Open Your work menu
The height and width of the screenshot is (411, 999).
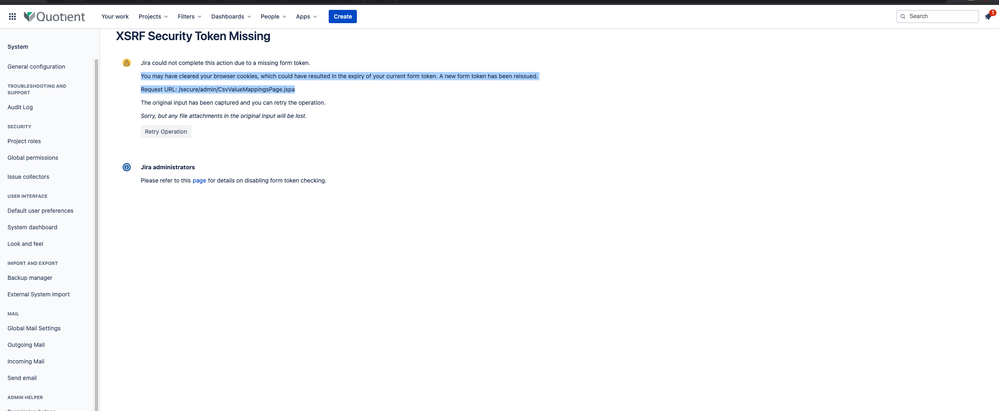click(115, 17)
